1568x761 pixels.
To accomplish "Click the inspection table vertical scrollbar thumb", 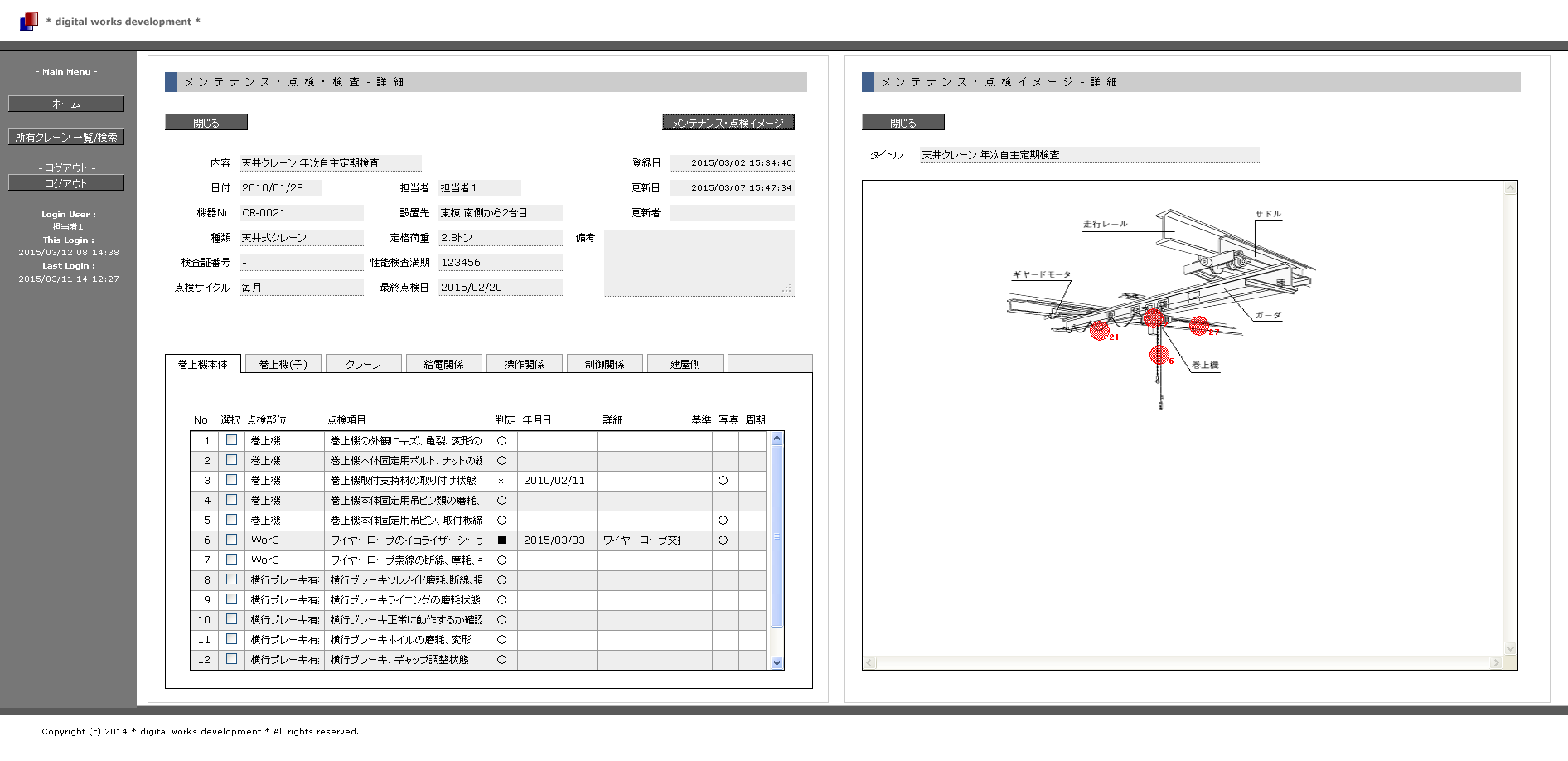I will 777,536.
